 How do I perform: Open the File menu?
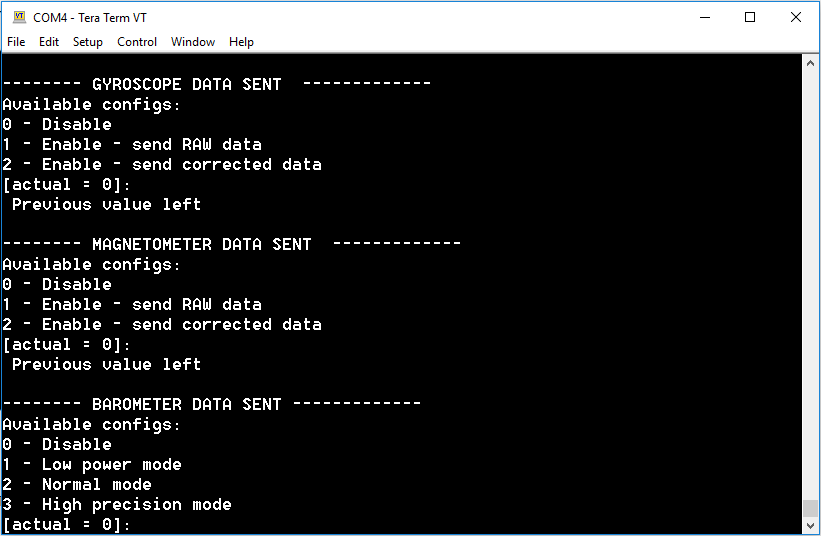(16, 42)
